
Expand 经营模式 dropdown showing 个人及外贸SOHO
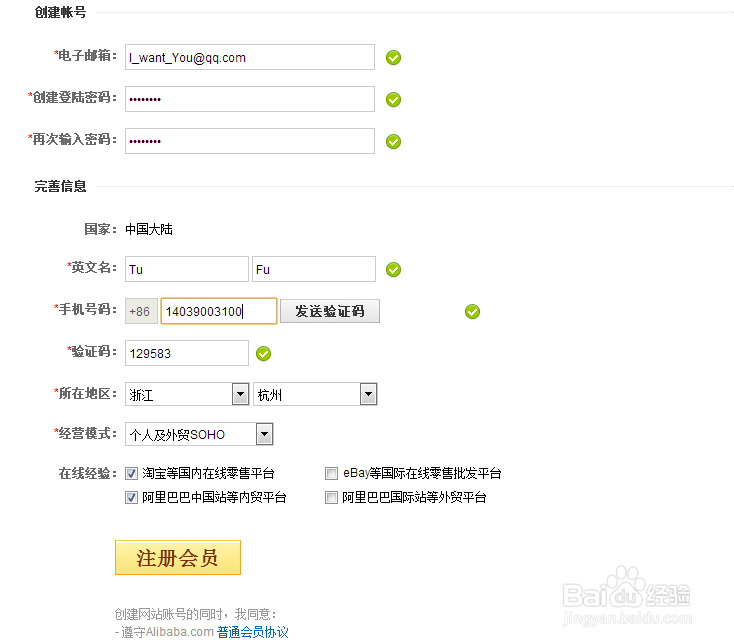coord(199,434)
